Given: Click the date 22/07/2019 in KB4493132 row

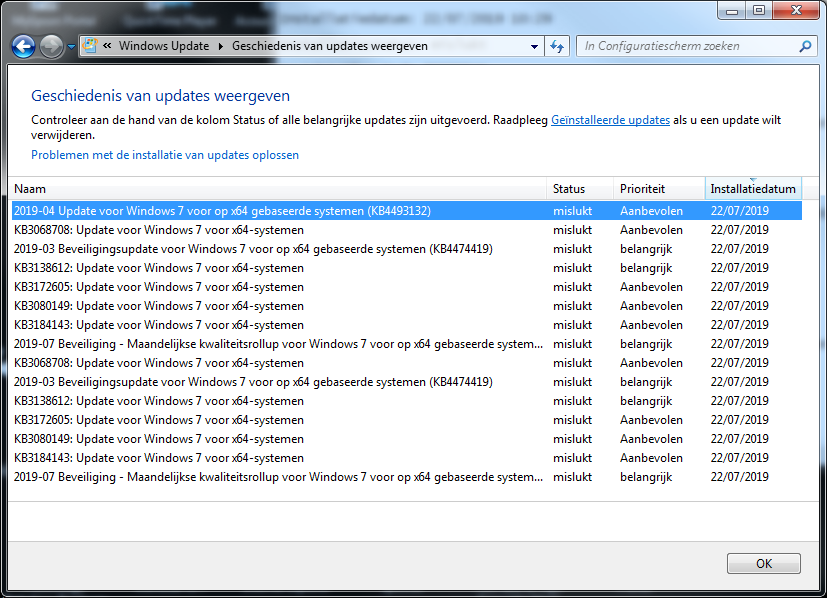Looking at the screenshot, I should pos(739,211).
